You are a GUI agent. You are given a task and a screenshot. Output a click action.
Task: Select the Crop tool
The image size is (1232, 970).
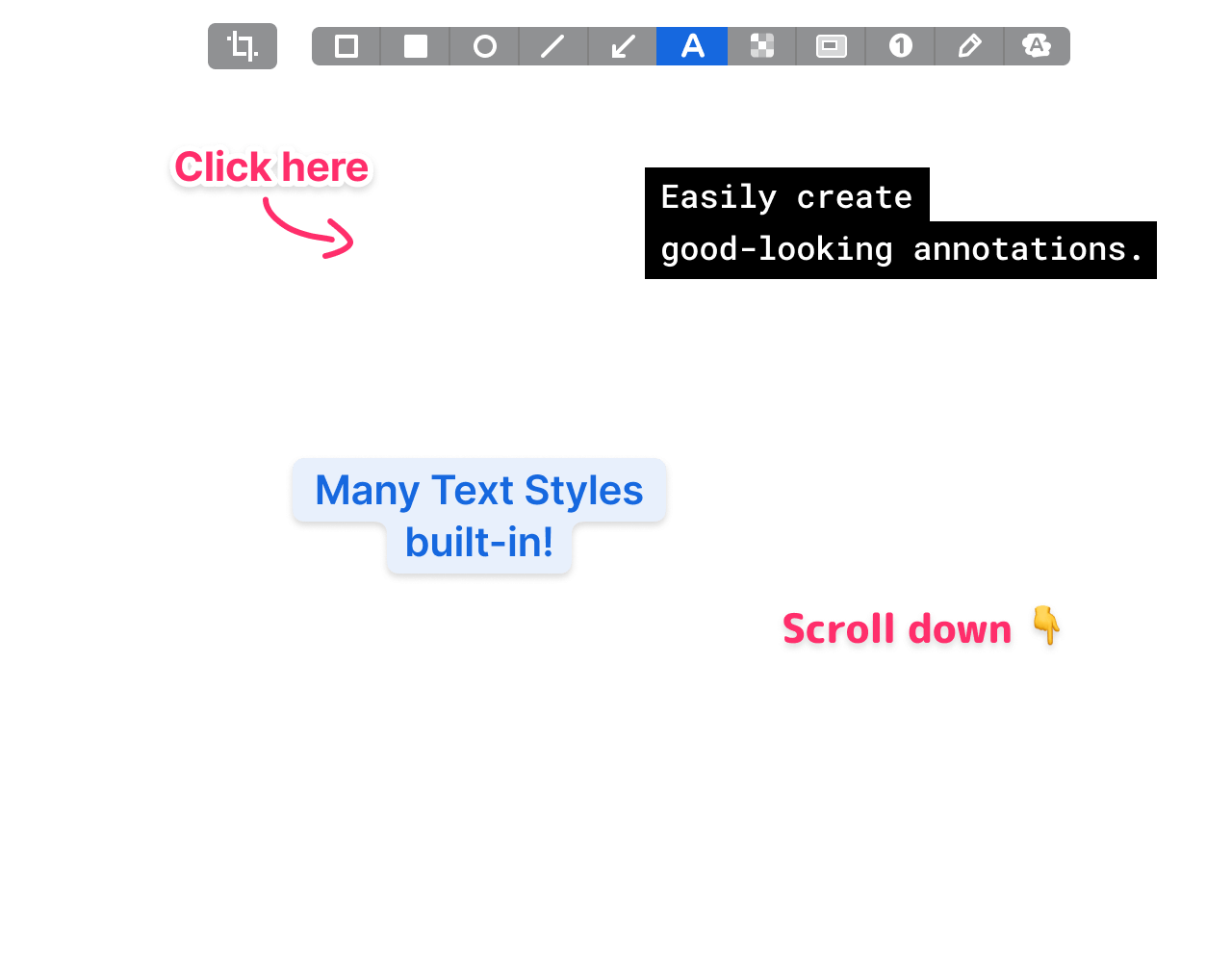[x=243, y=46]
